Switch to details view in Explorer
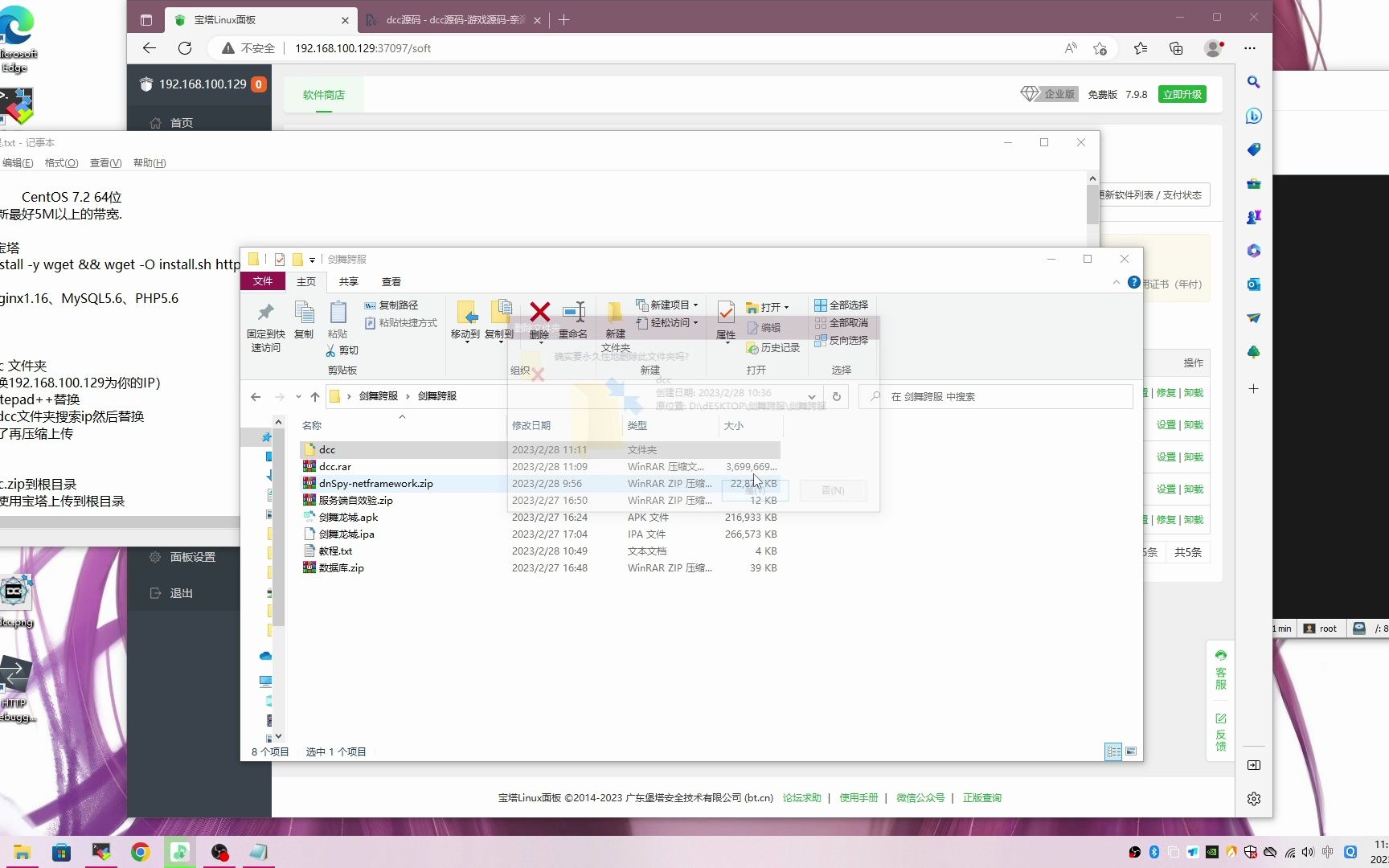1389x868 pixels. [1113, 751]
